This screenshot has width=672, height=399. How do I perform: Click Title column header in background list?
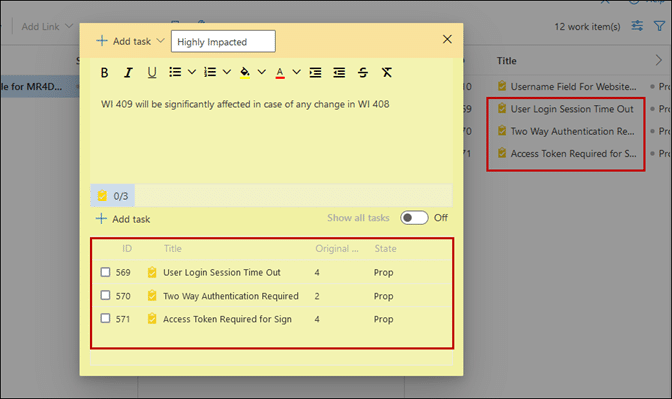(x=507, y=61)
